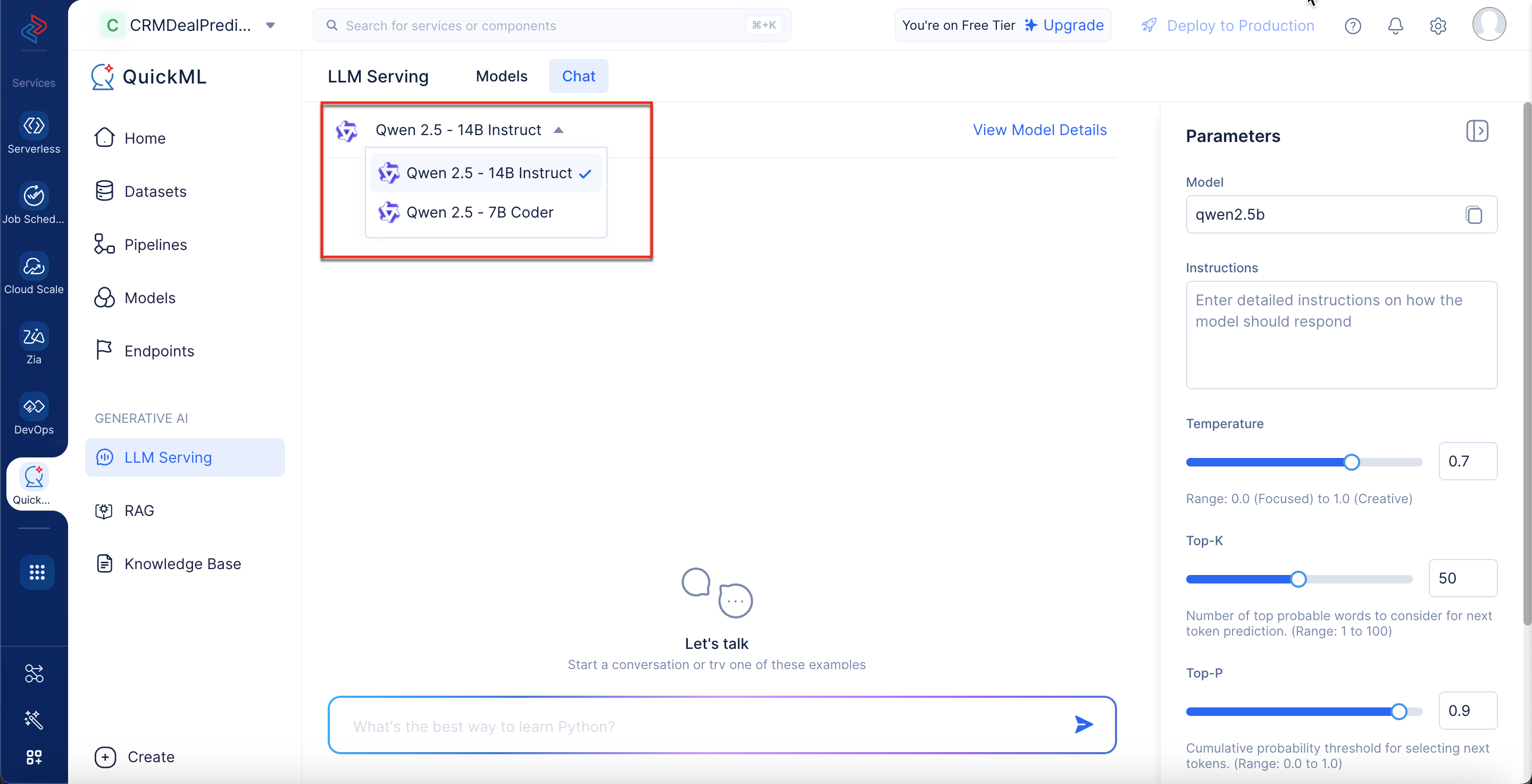Screen dimensions: 1532x784
Task: Switch to the Models tab
Action: pyautogui.click(x=501, y=76)
